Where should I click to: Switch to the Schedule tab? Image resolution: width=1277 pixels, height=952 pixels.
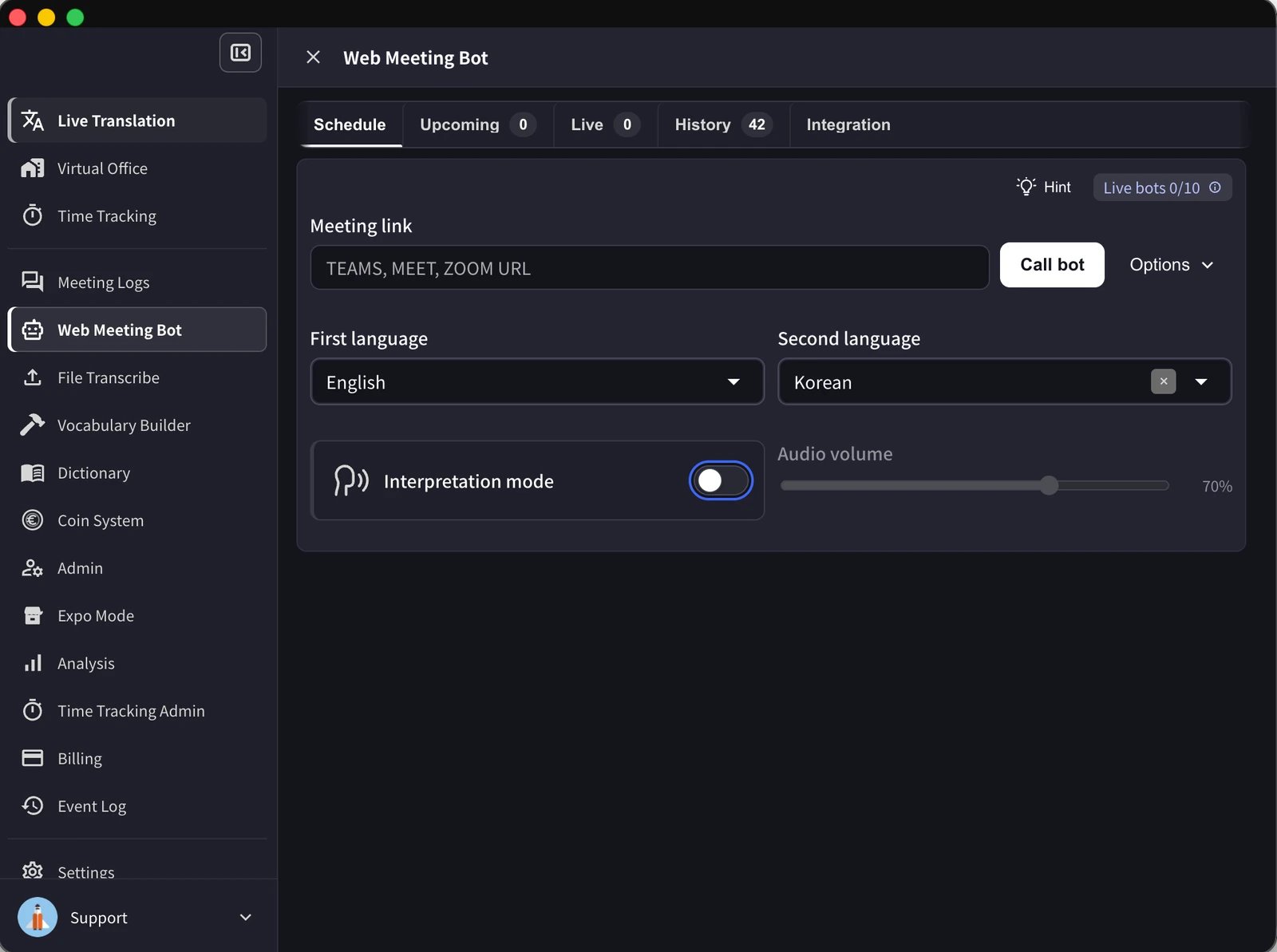[350, 124]
